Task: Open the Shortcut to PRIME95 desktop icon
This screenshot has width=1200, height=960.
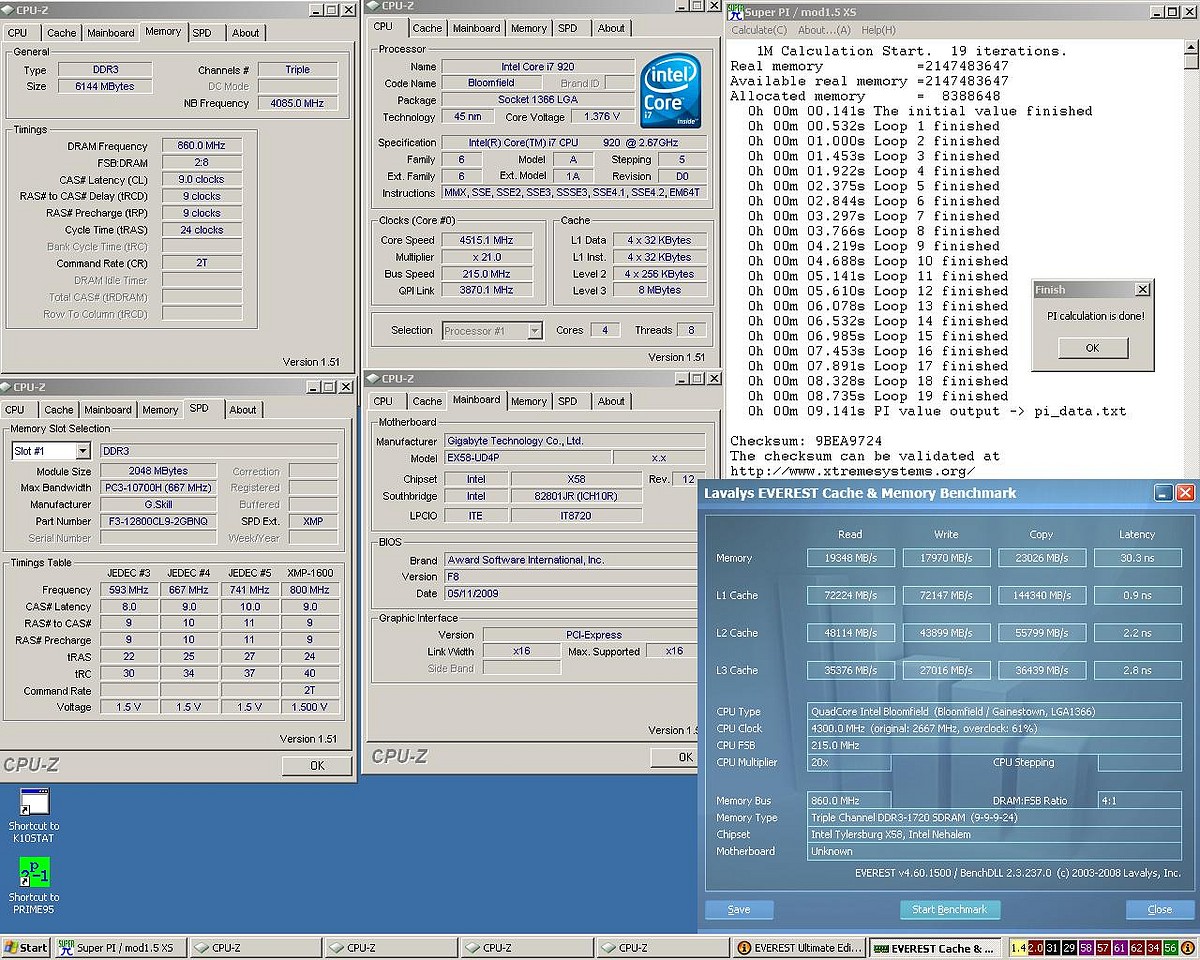Action: pos(34,884)
